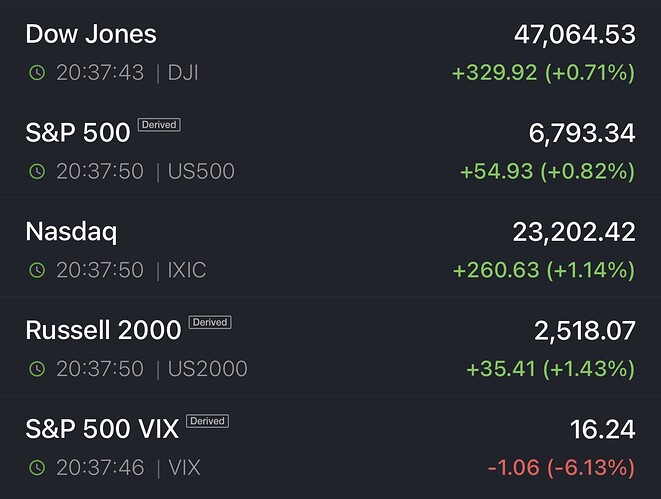Click the Derived badge next to Russell 2000
The width and height of the screenshot is (661, 499).
click(x=209, y=322)
